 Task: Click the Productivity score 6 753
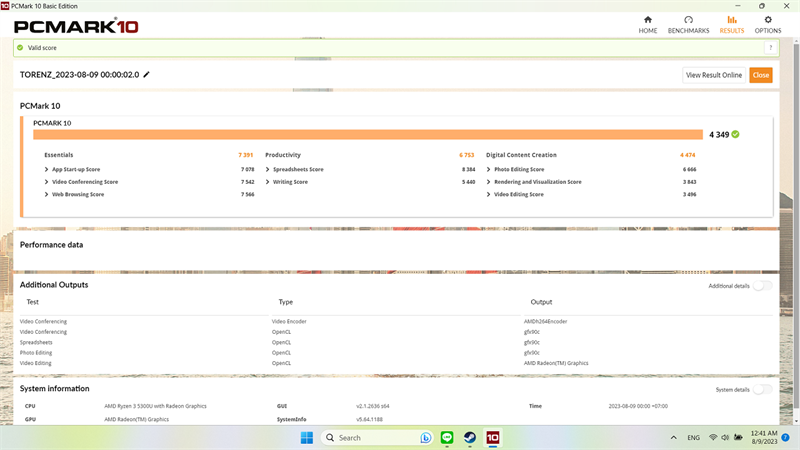point(466,155)
